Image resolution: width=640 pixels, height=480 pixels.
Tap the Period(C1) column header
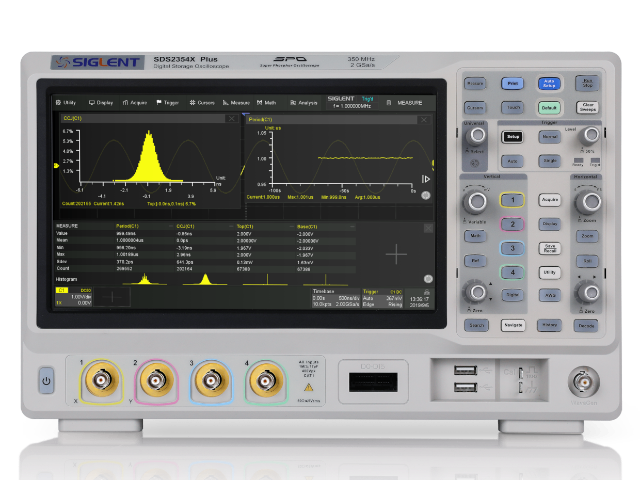click(x=128, y=226)
